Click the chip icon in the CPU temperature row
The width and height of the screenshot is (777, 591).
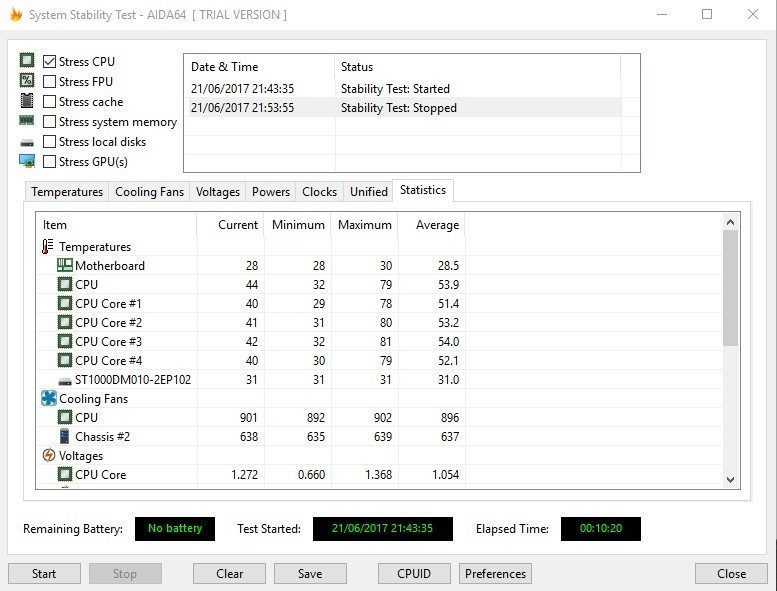(64, 284)
